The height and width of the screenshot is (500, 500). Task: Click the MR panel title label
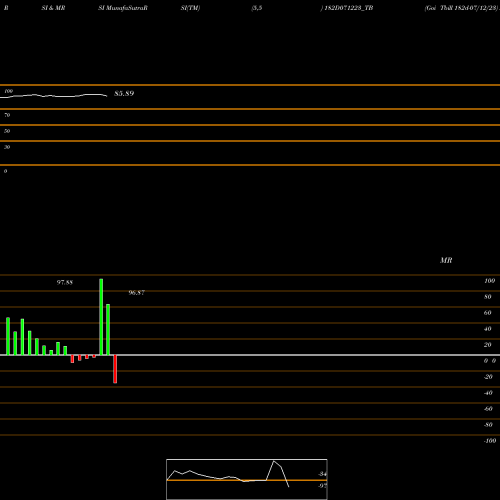coord(446,260)
